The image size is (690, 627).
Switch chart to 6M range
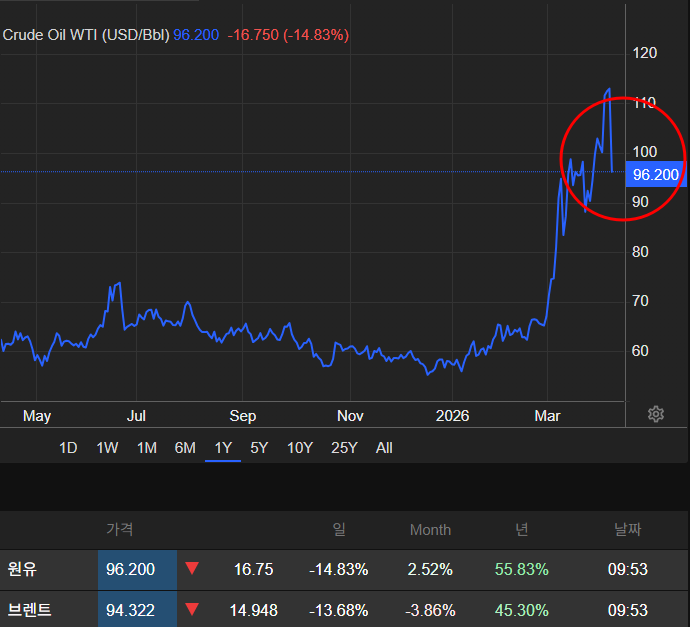185,448
